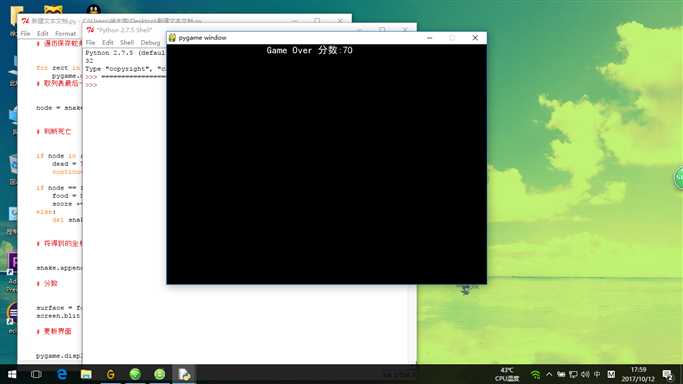Click the battery icon in system tray

coord(561,374)
